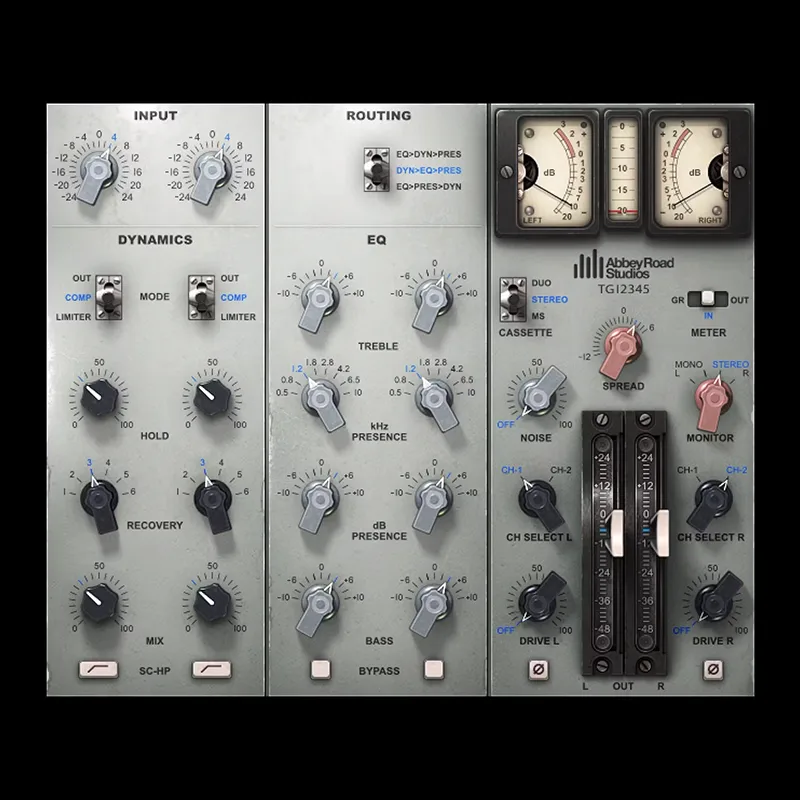Click the OUT label beside the meter switch
Viewport: 800px width, 800px height.
coord(739,300)
